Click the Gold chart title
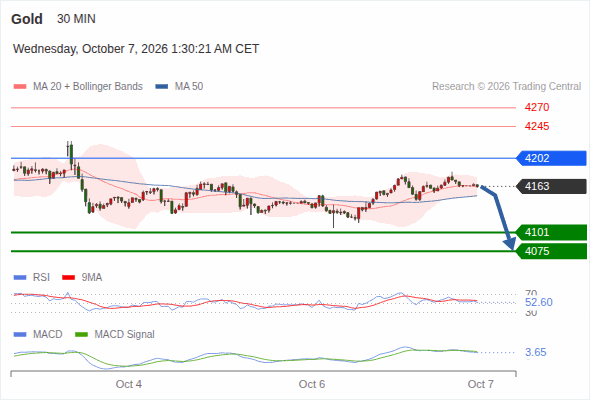The width and height of the screenshot is (590, 400). (27, 19)
